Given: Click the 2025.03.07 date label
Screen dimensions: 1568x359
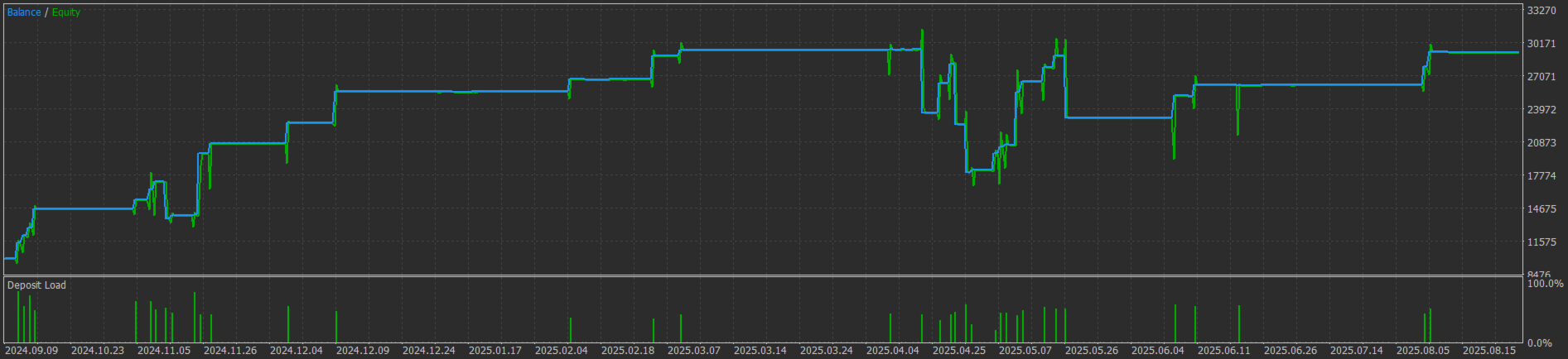Looking at the screenshot, I should (x=694, y=351).
